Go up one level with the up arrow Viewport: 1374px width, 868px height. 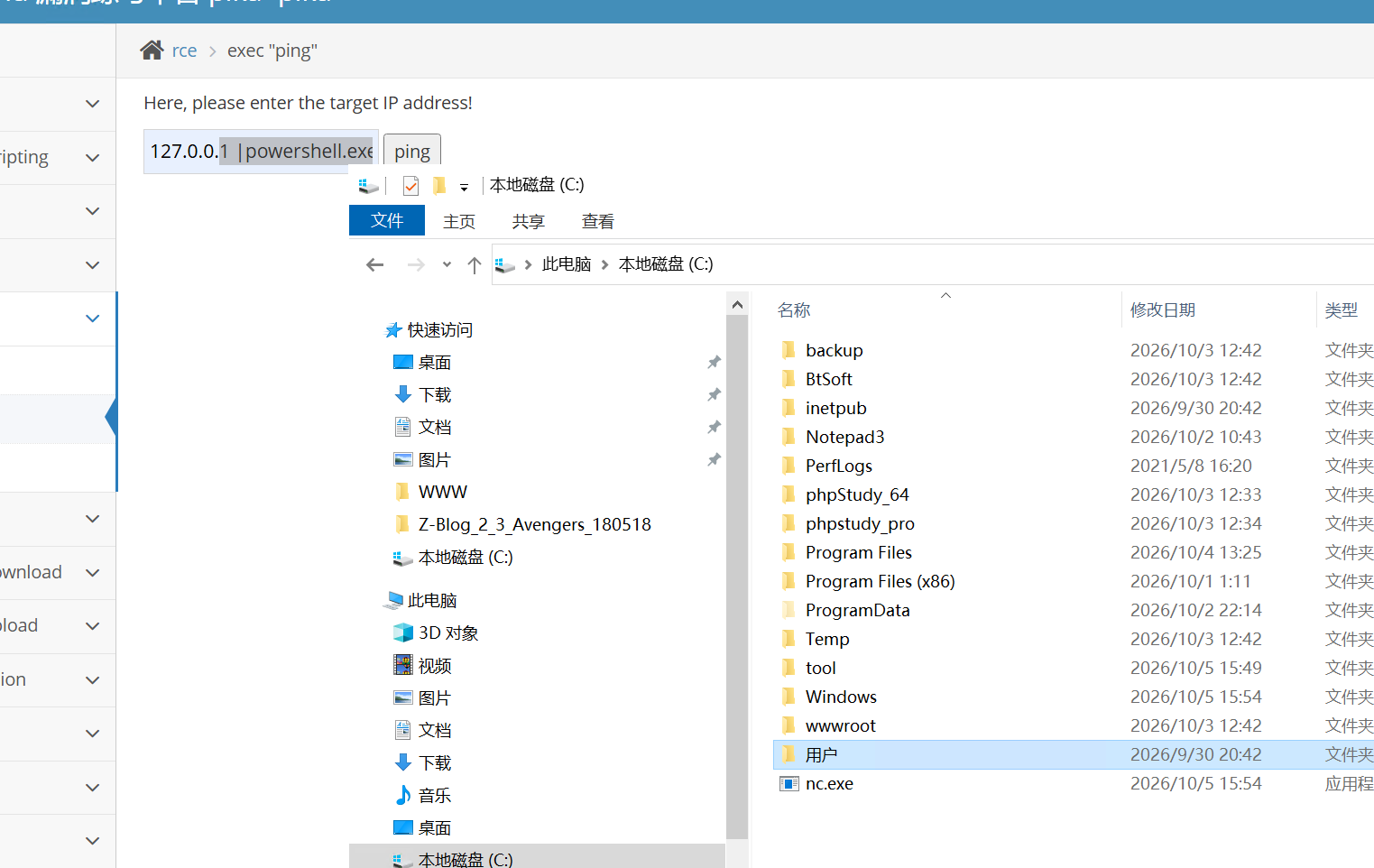(475, 264)
